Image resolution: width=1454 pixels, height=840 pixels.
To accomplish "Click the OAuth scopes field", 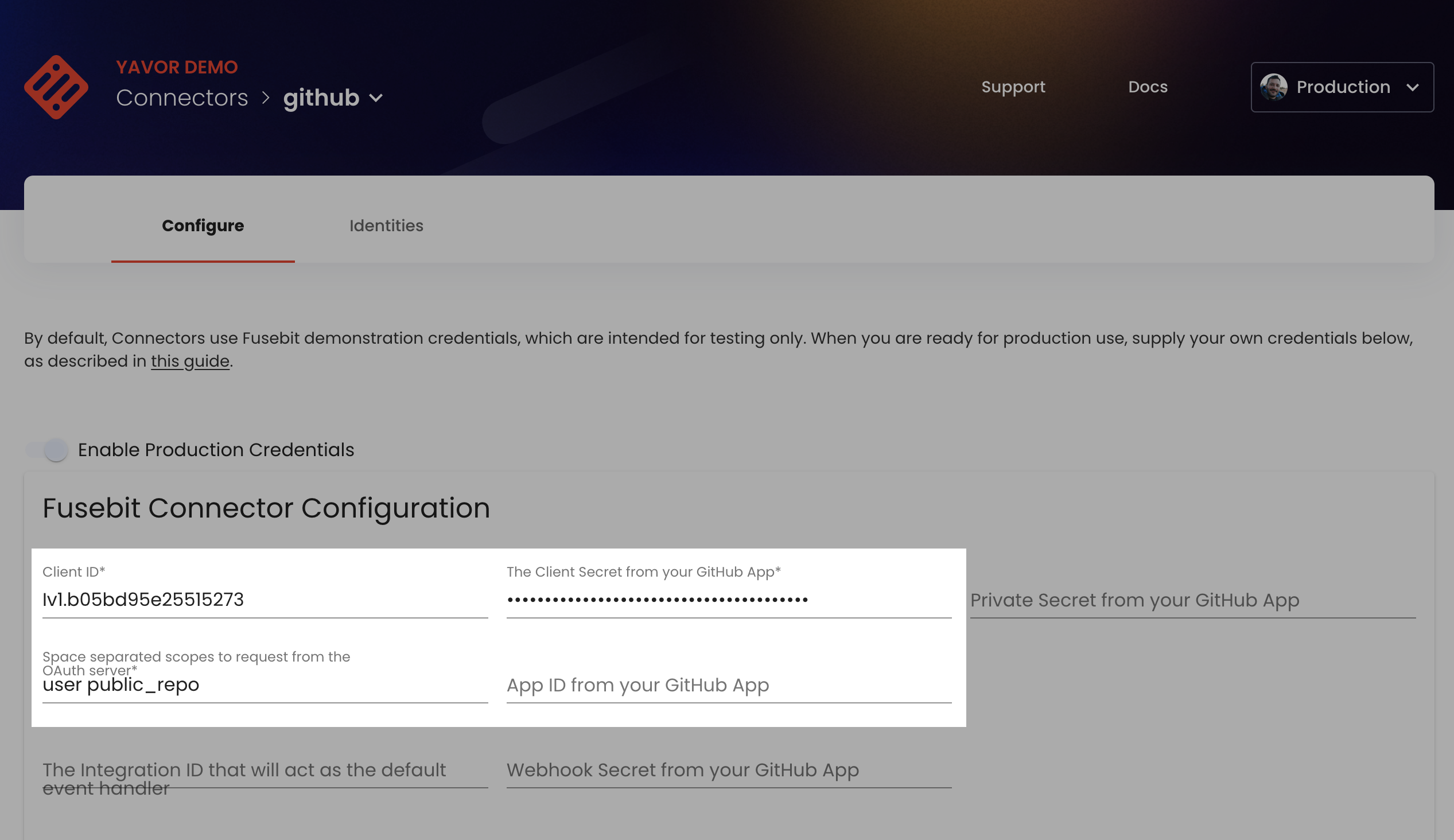I will (265, 685).
